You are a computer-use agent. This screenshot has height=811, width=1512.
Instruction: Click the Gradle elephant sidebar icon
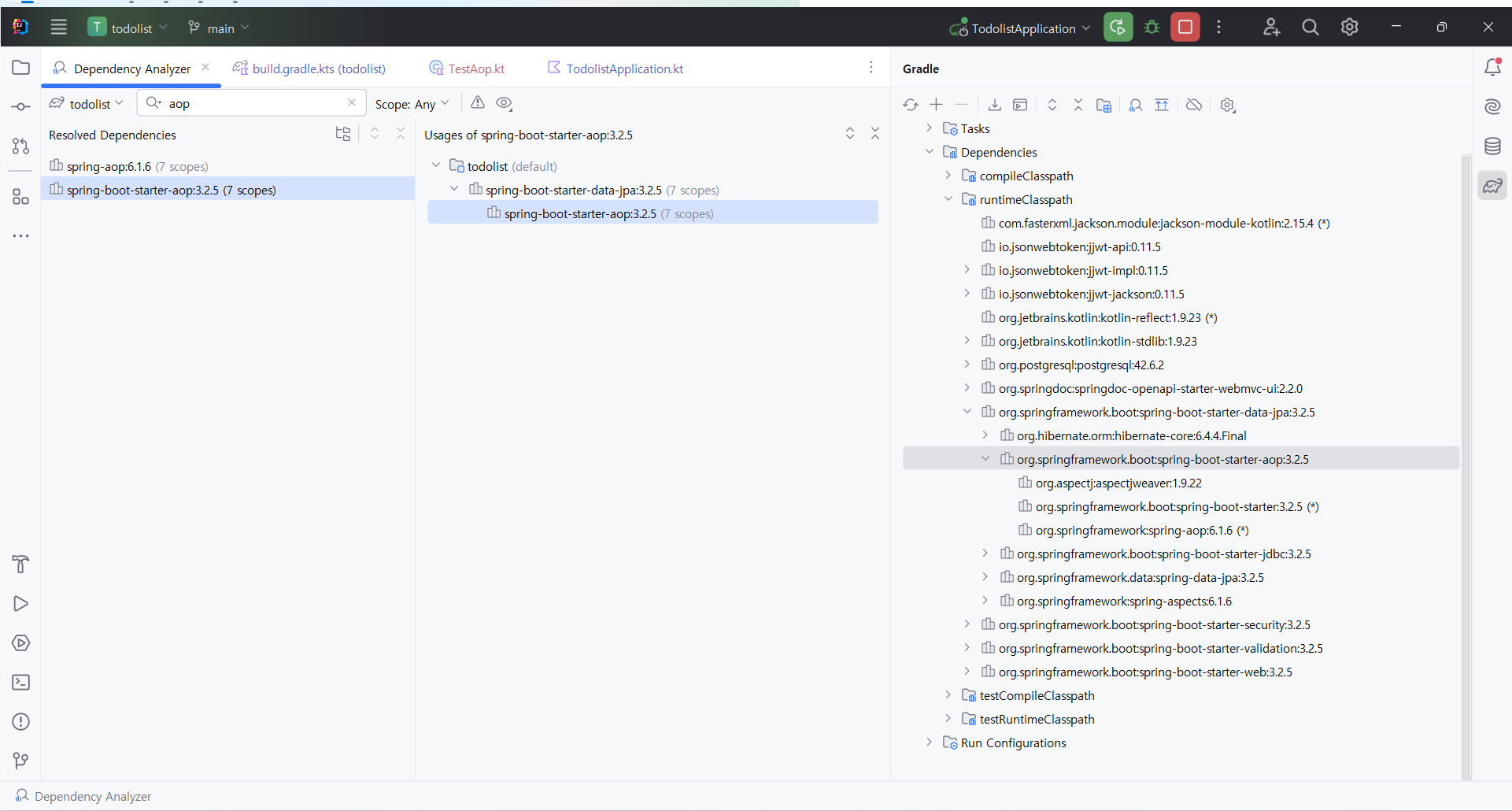click(1492, 186)
